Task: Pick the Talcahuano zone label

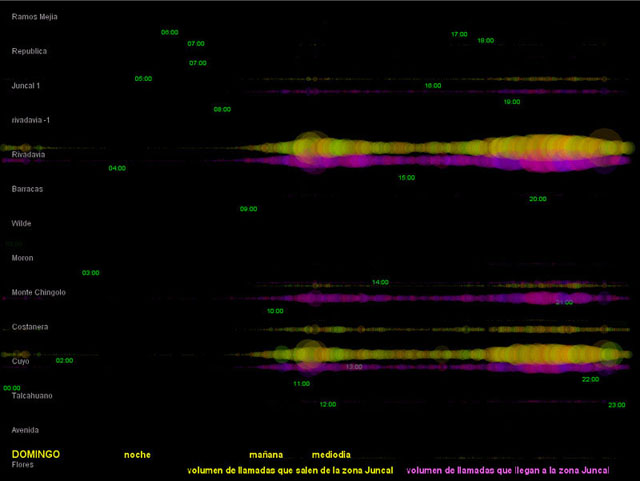Action: (x=32, y=396)
